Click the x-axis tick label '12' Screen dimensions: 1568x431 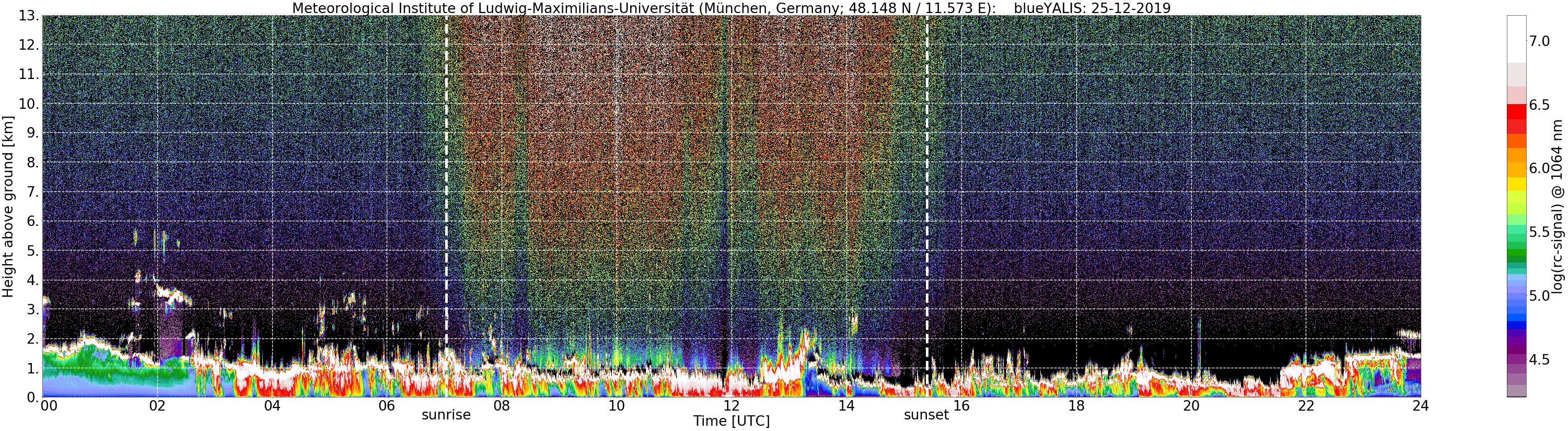(731, 406)
